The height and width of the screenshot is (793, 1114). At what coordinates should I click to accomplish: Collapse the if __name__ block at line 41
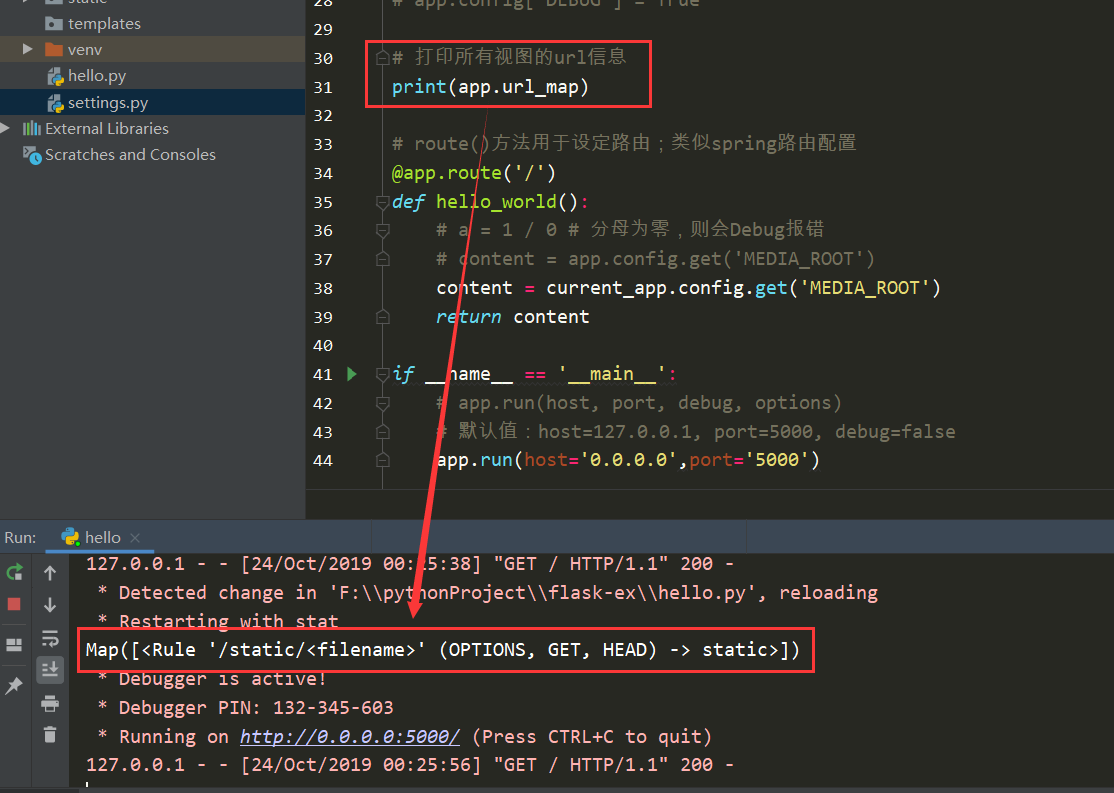tap(382, 374)
